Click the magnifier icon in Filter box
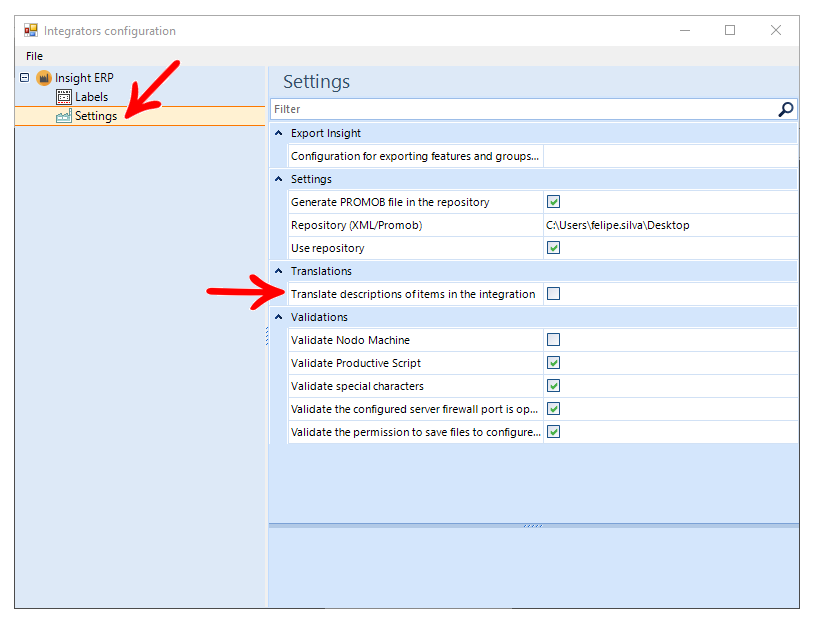The width and height of the screenshot is (828, 630). (786, 109)
